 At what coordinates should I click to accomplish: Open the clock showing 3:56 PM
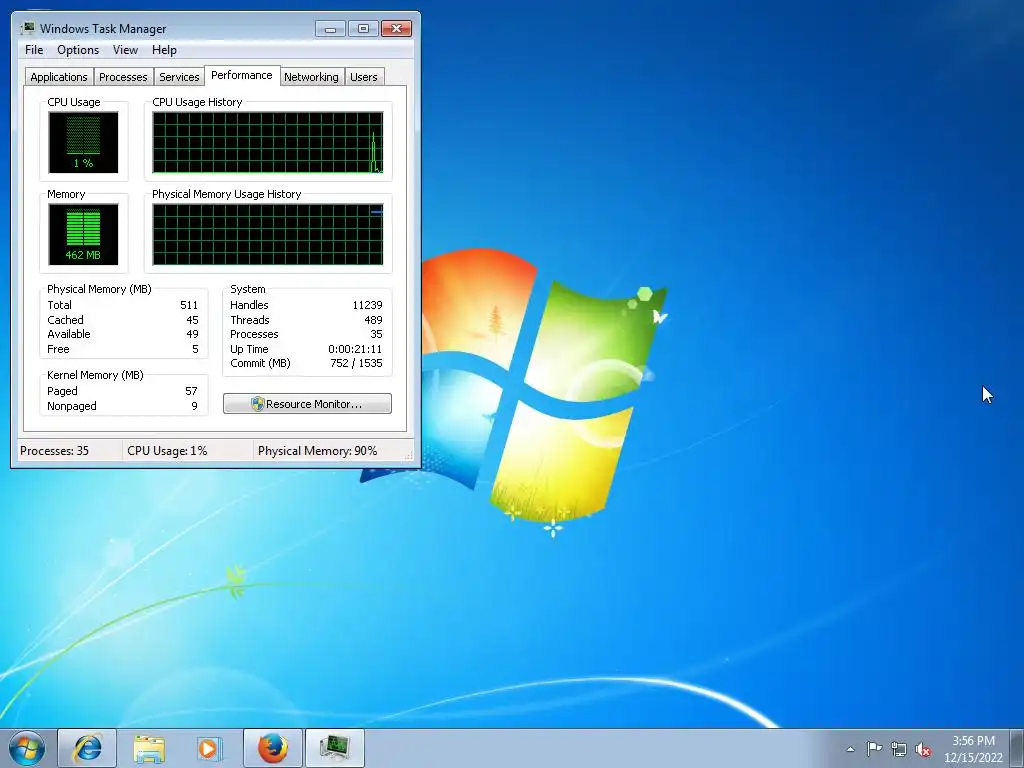point(973,741)
